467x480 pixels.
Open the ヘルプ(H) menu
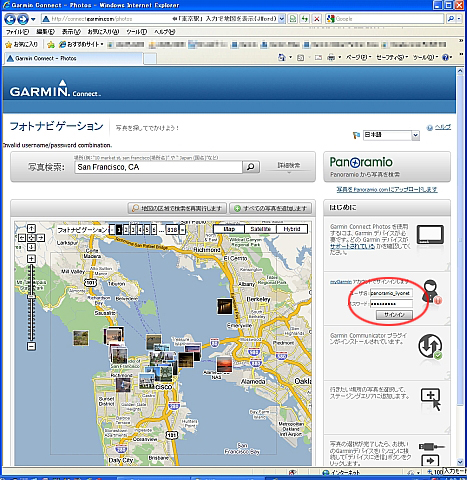pos(164,32)
